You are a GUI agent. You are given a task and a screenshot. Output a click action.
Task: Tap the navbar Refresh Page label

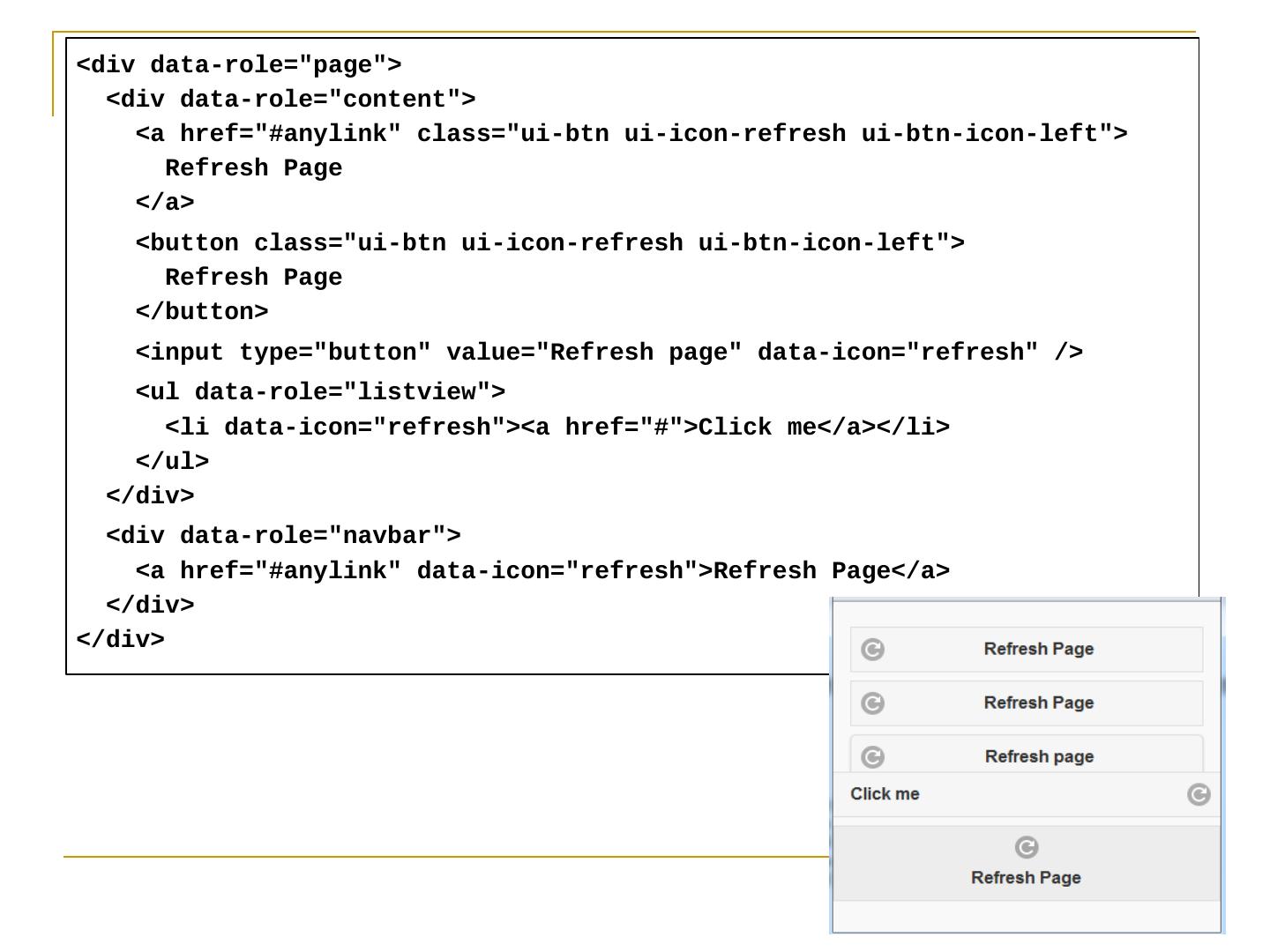pos(1026,878)
